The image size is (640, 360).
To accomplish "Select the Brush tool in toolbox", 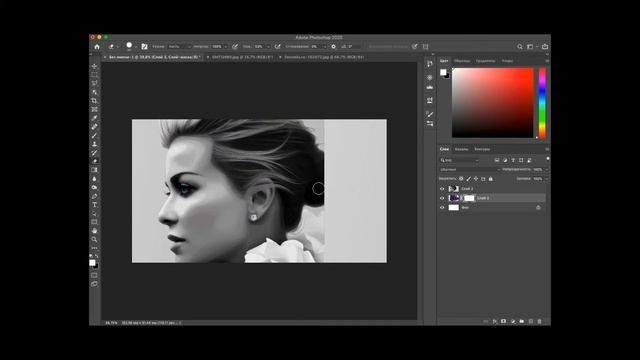I will 94,136.
